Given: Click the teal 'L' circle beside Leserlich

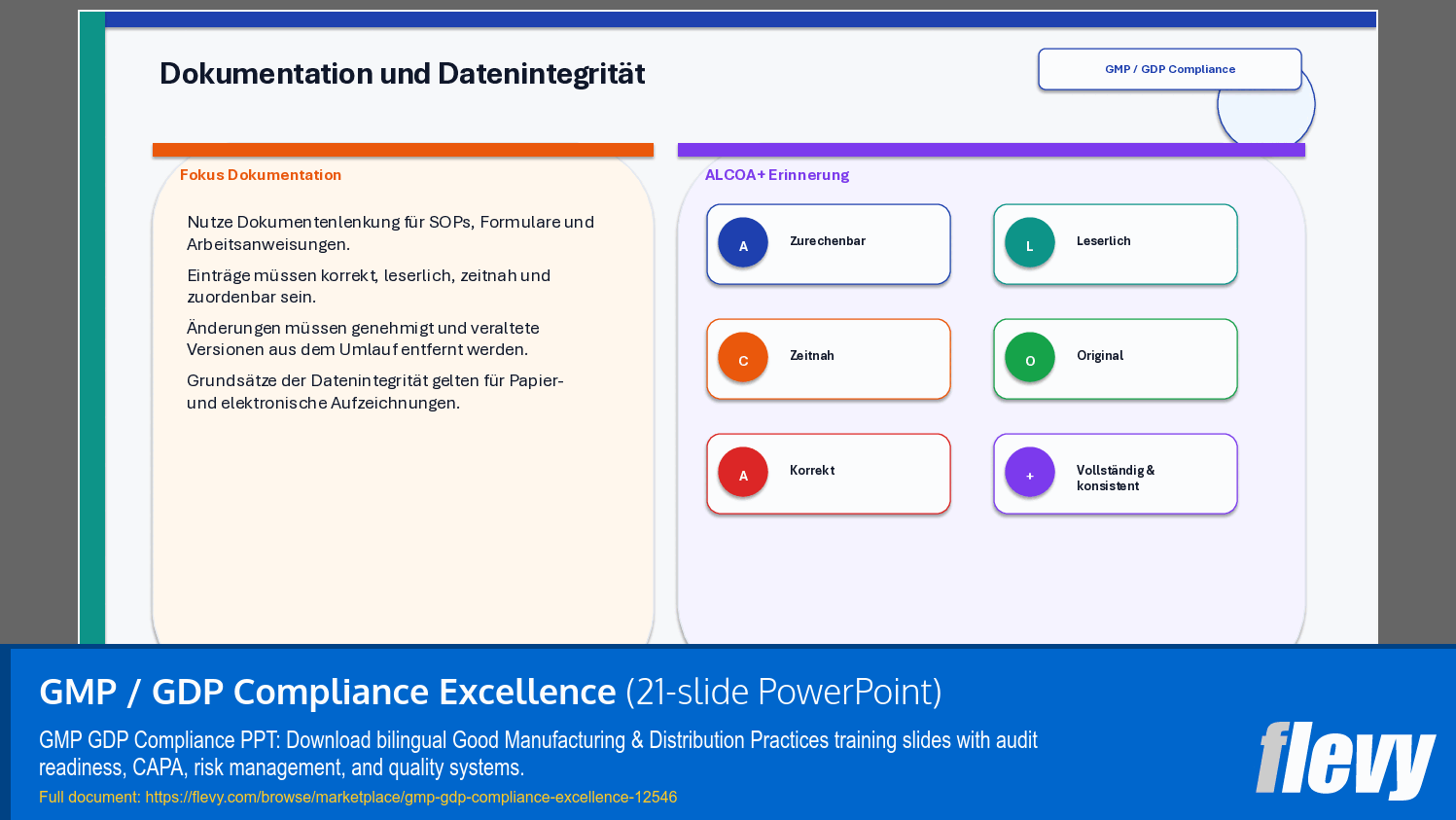Looking at the screenshot, I should 1030,243.
